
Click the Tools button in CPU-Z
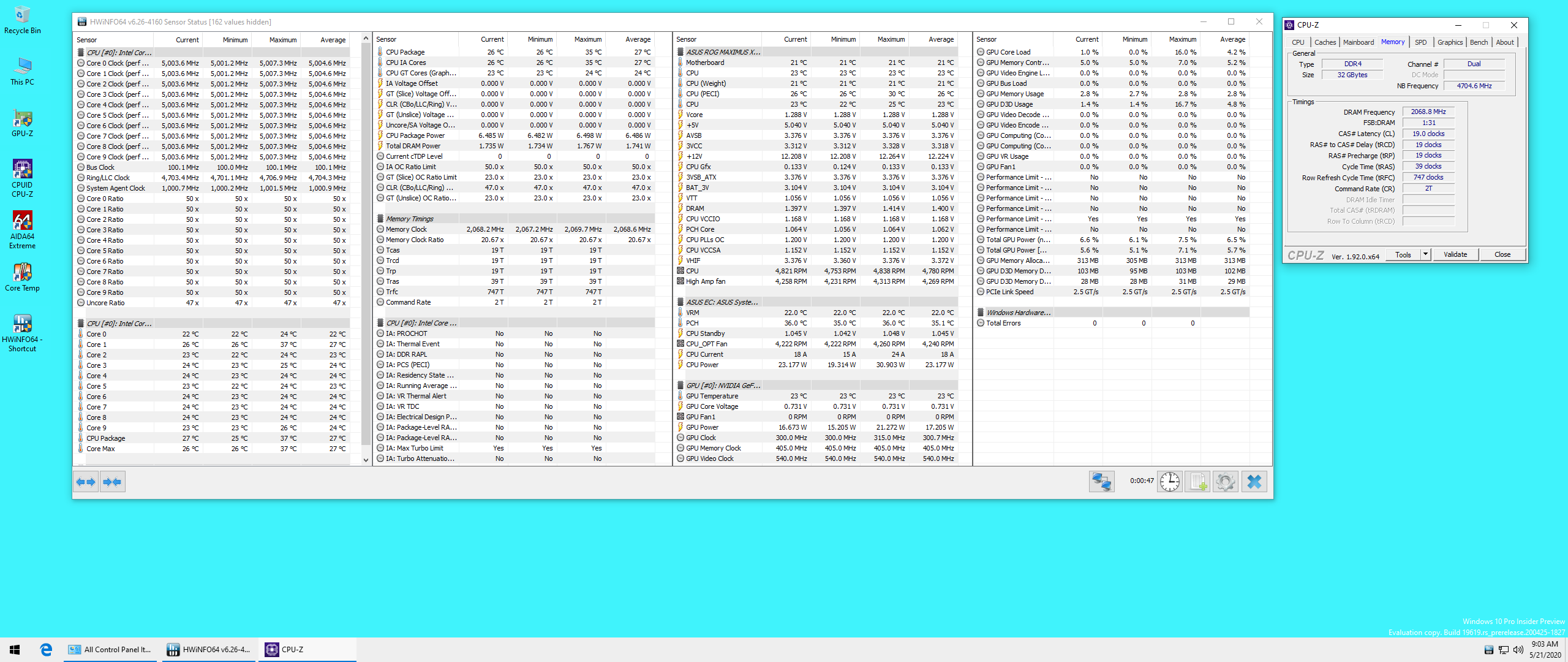[x=1403, y=254]
